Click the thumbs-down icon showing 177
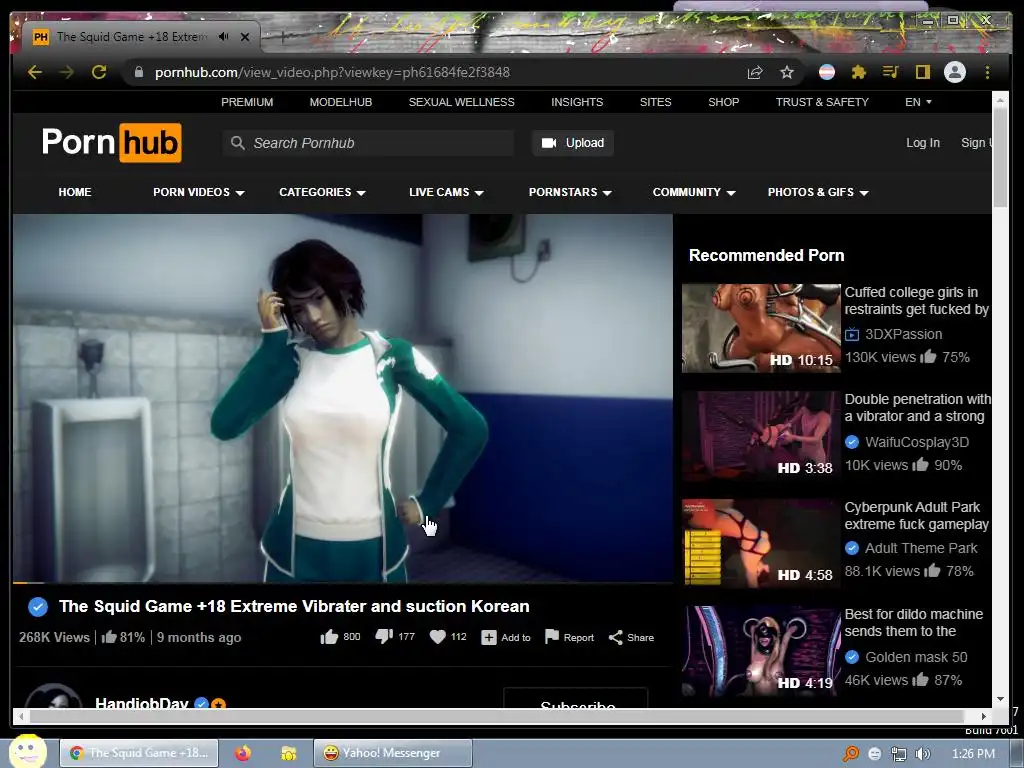The height and width of the screenshot is (768, 1024). (x=384, y=637)
